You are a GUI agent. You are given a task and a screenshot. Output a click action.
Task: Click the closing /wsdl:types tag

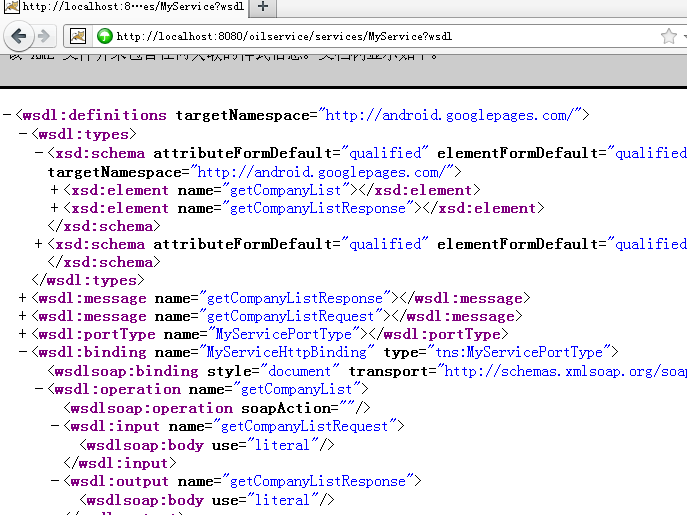pyautogui.click(x=88, y=280)
